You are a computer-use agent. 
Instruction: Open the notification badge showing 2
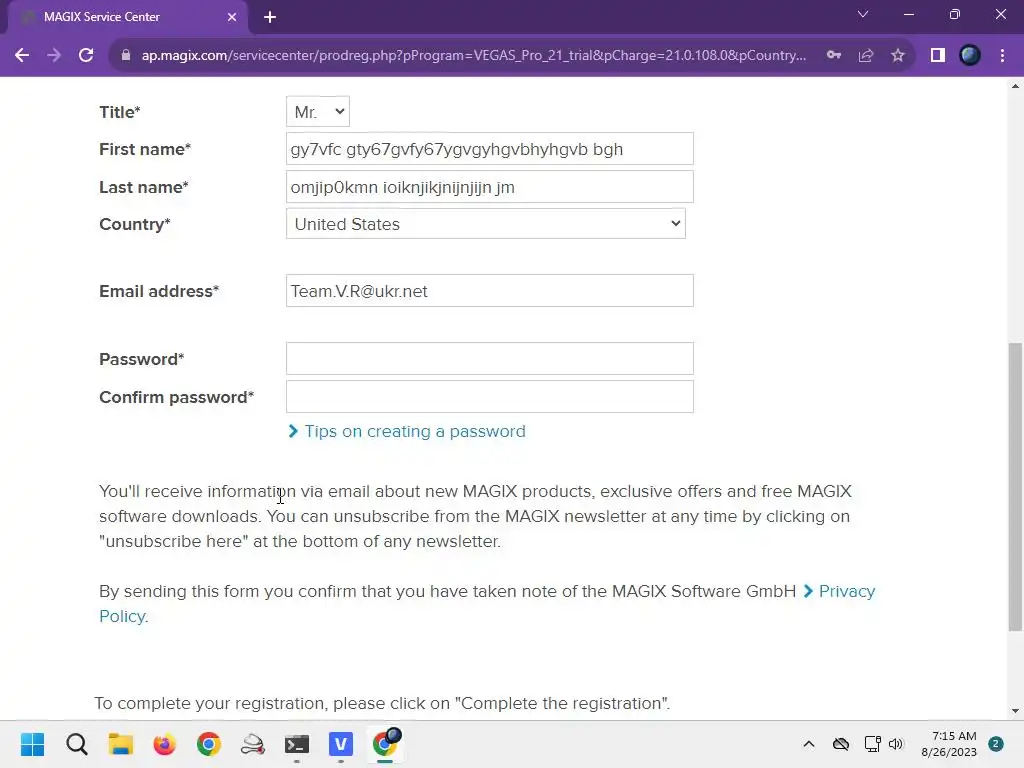996,744
